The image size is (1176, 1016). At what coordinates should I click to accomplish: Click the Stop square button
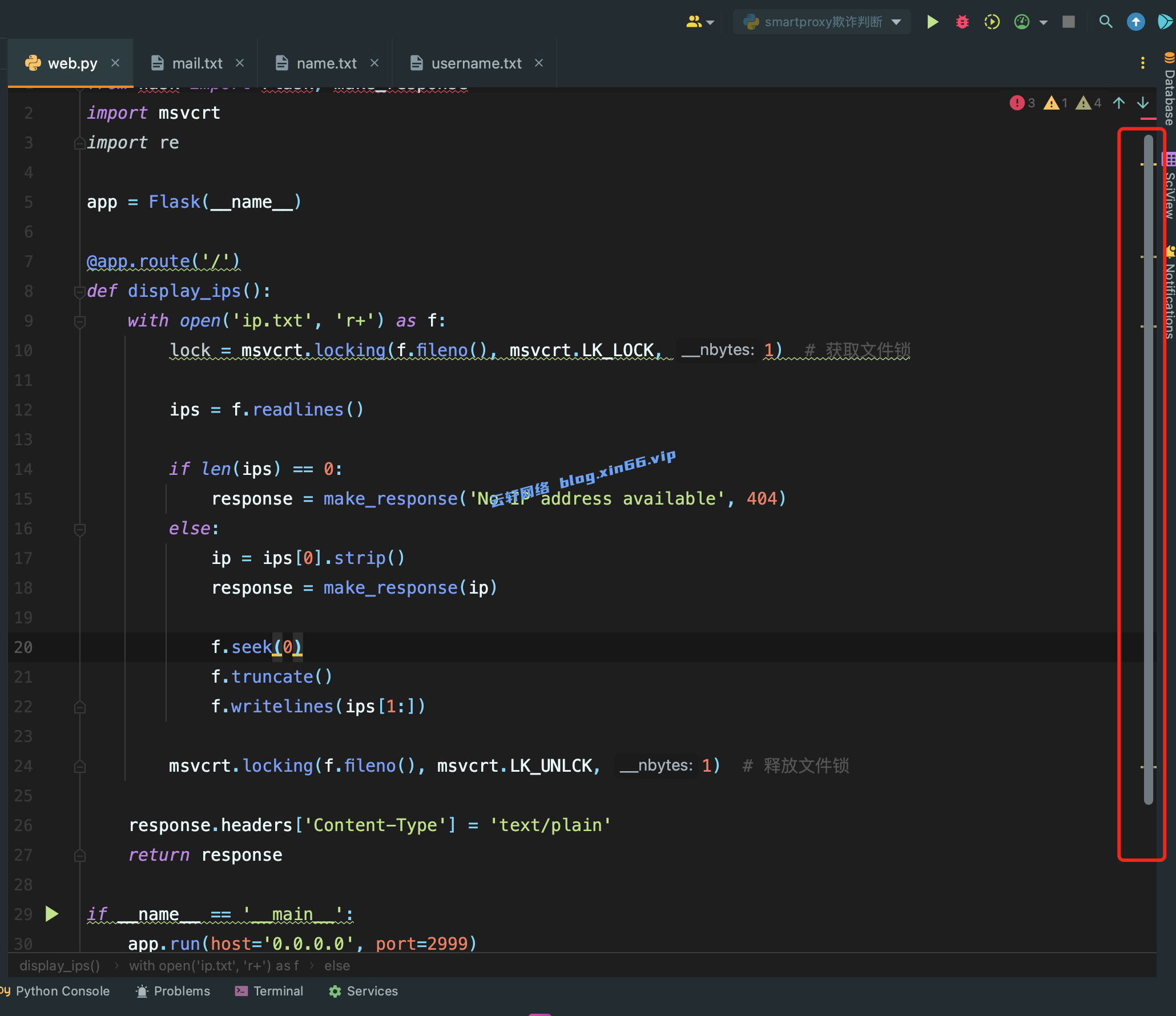1068,22
